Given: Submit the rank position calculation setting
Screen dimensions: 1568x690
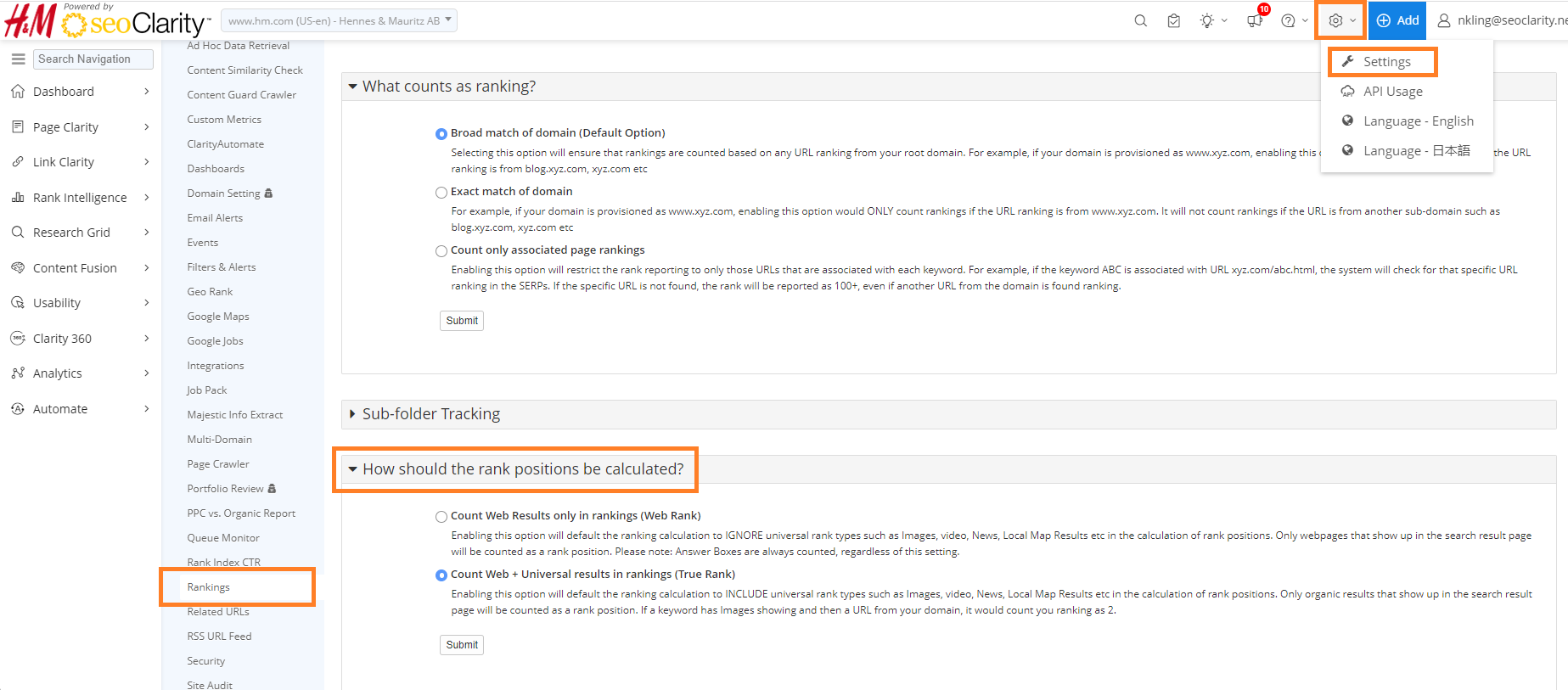Looking at the screenshot, I should (x=462, y=645).
